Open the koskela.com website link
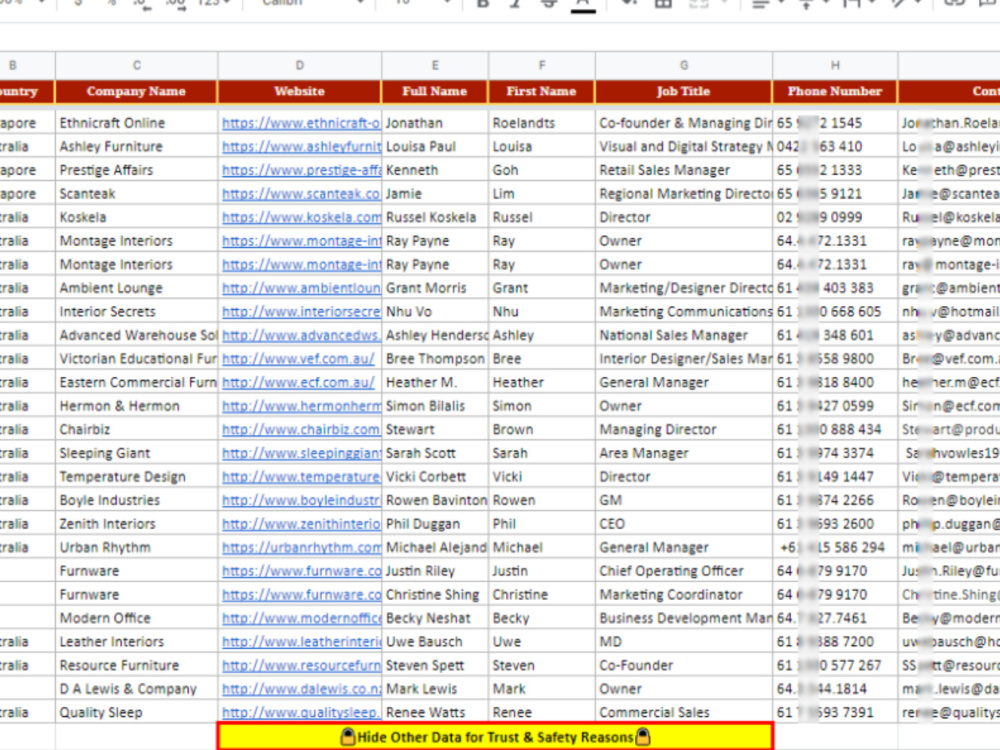 point(301,217)
